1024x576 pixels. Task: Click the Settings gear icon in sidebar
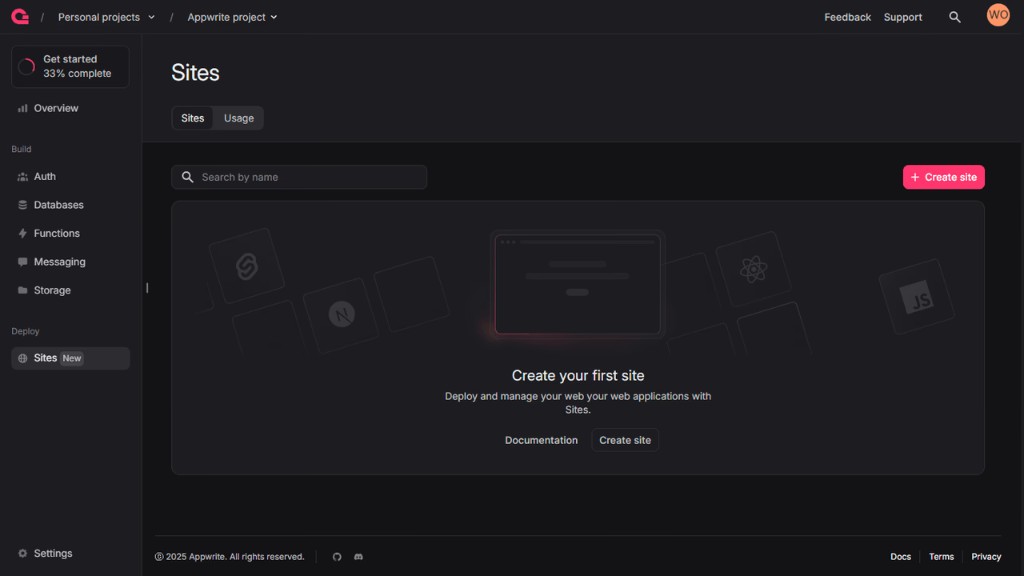[x=23, y=553]
